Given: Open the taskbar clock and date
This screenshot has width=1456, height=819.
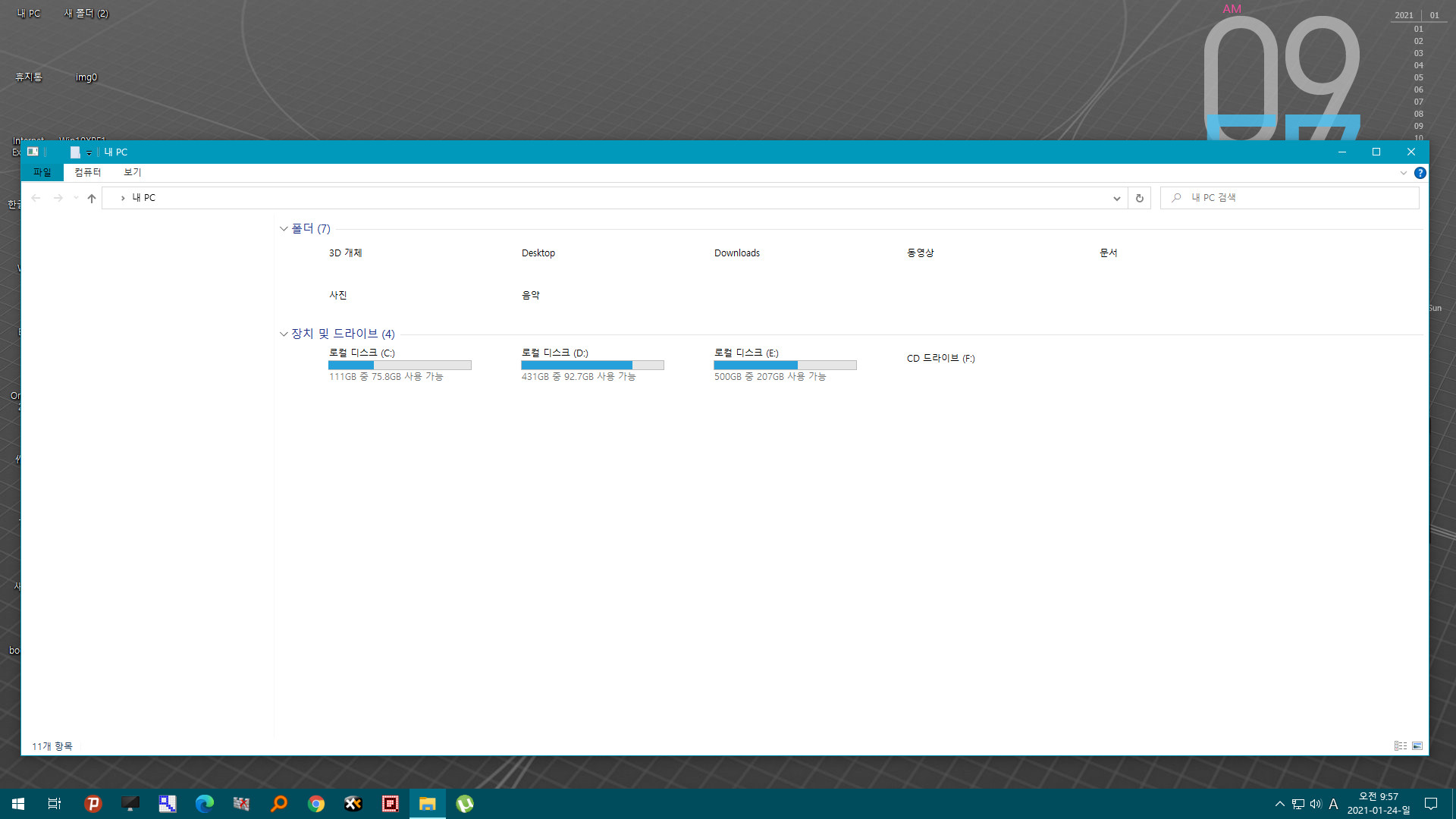Looking at the screenshot, I should click(x=1378, y=804).
